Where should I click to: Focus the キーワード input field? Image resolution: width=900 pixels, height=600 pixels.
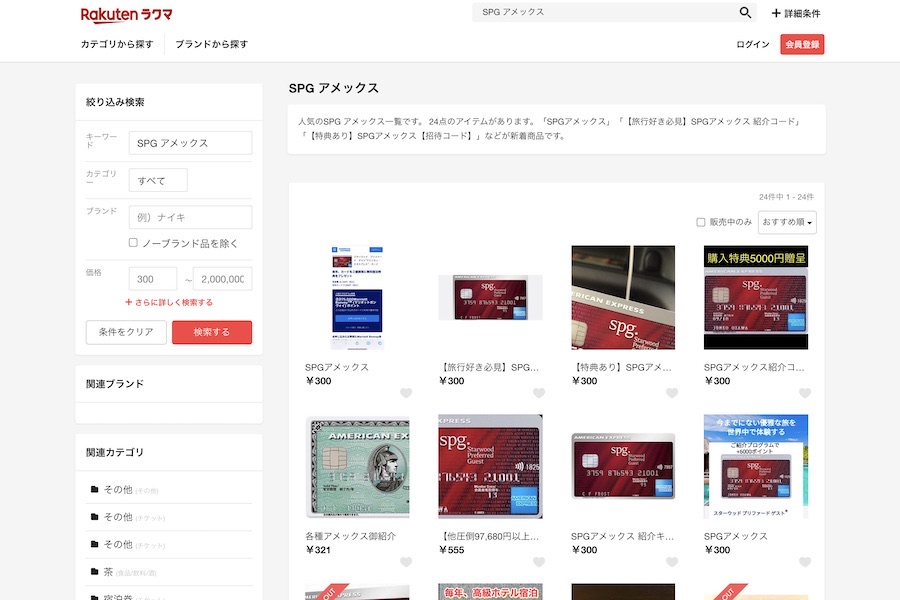pyautogui.click(x=190, y=143)
